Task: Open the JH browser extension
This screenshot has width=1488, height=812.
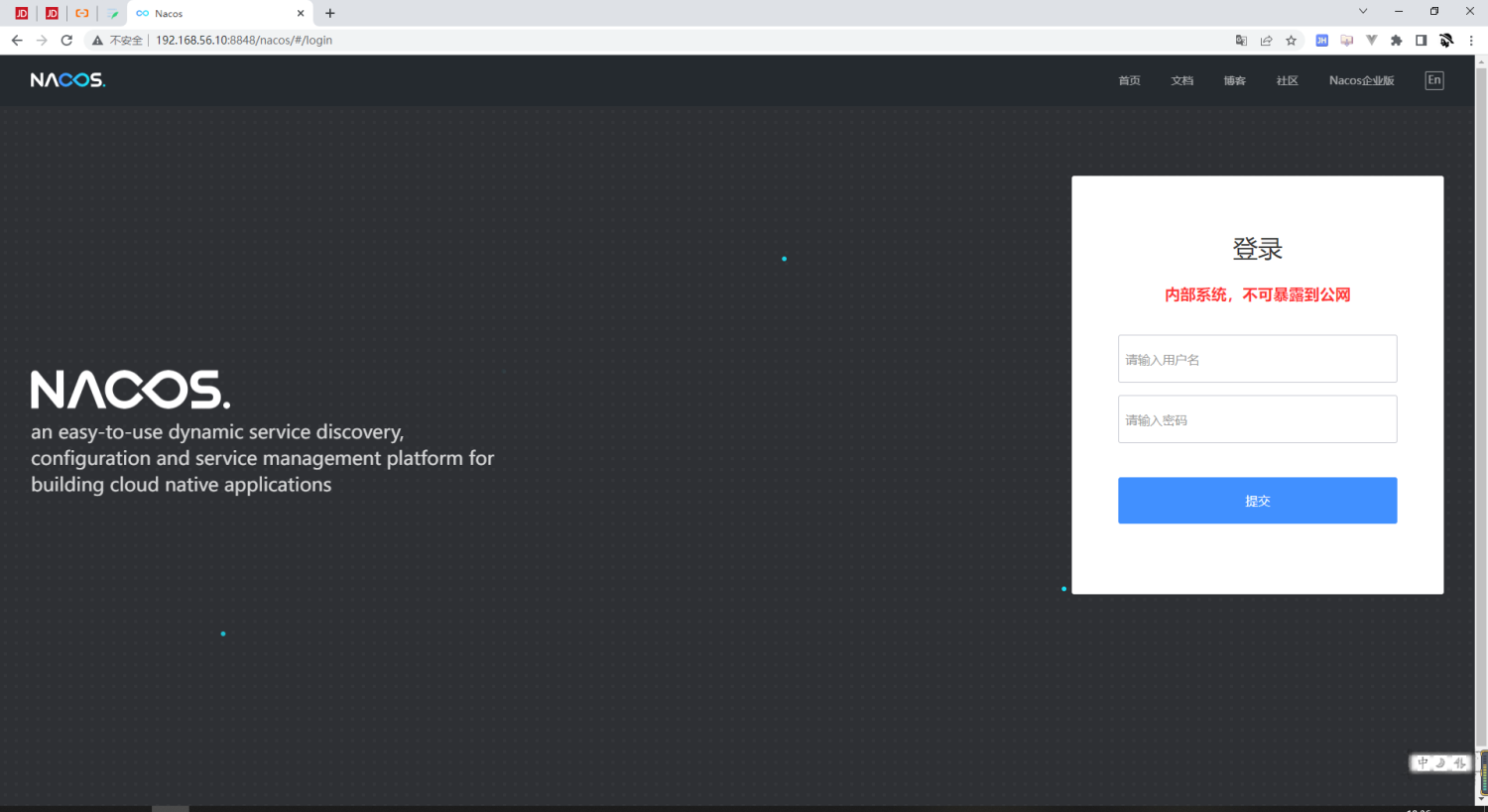Action: 1321,41
